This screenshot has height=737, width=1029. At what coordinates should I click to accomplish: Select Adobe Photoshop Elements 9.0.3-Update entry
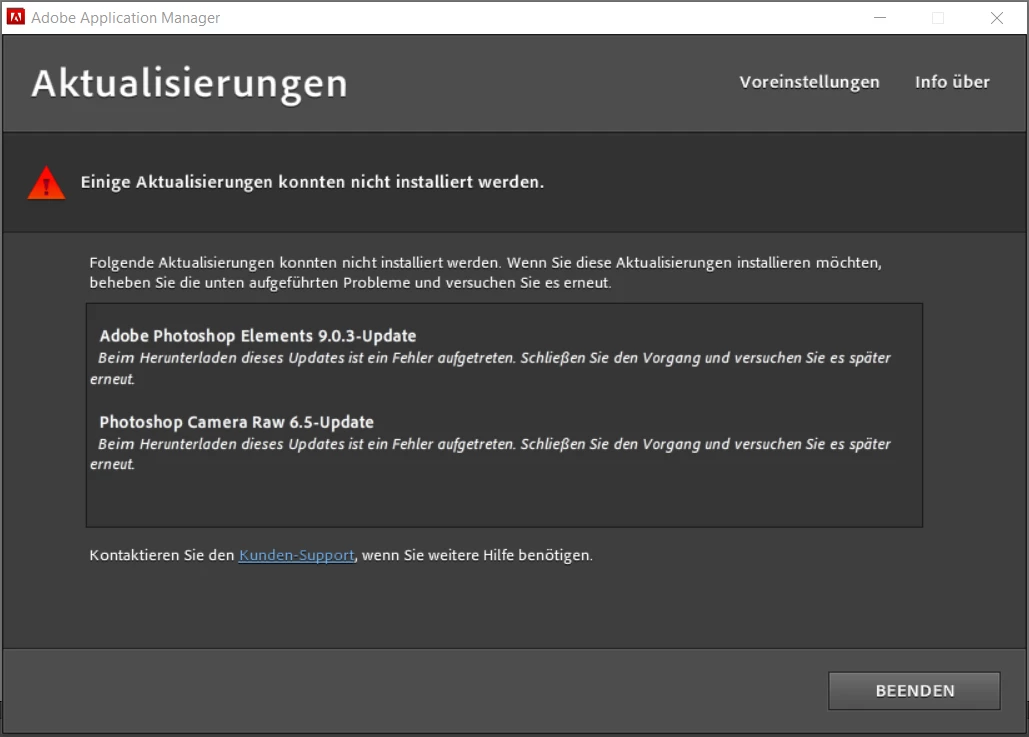(258, 336)
